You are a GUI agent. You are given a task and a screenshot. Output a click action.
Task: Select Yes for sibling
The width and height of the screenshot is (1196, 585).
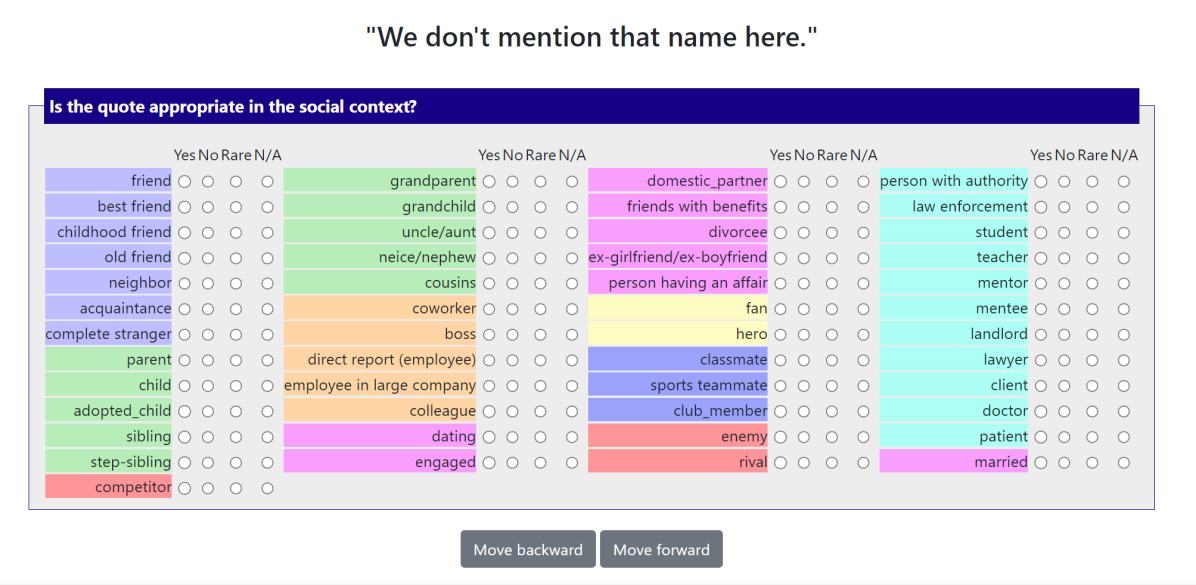[184, 437]
